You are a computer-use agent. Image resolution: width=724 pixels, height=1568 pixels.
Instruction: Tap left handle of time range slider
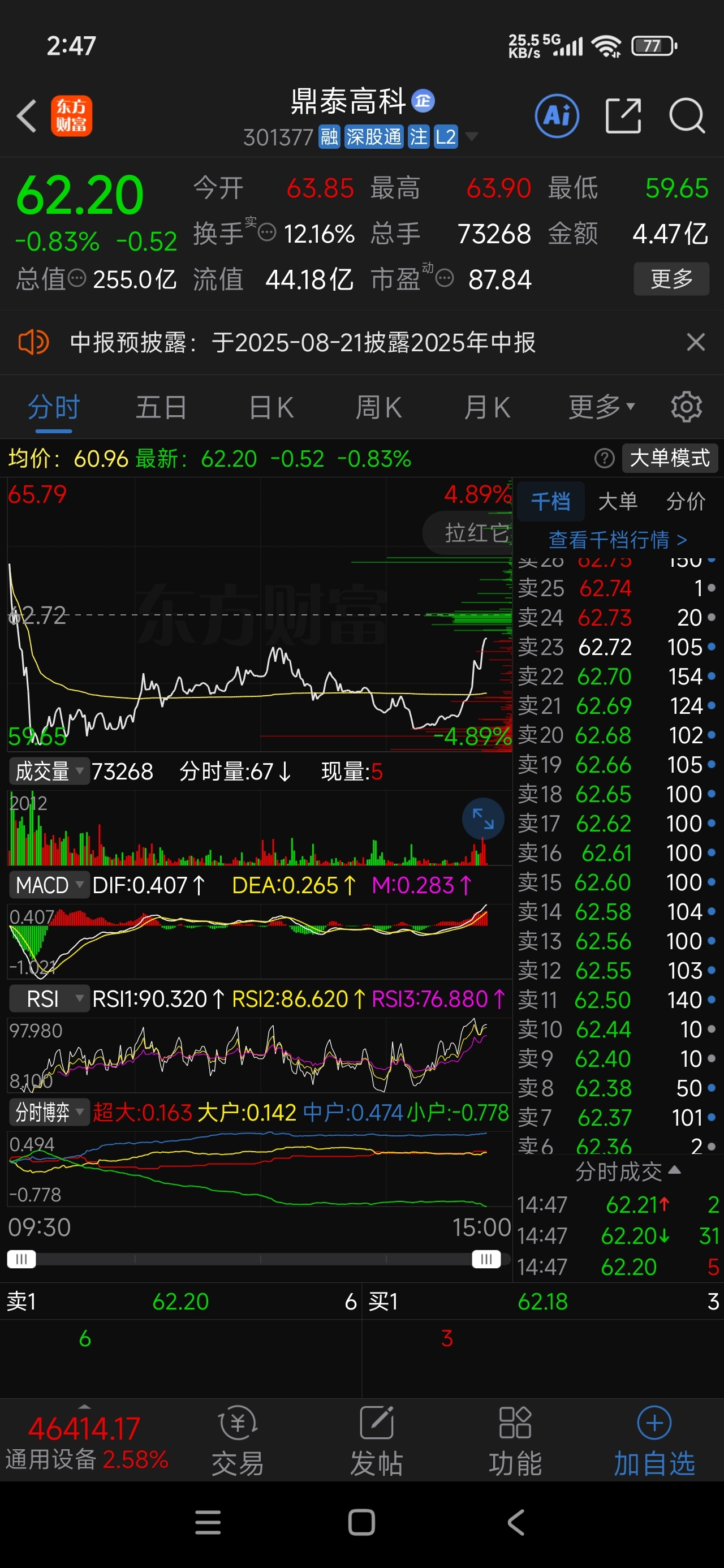[21, 1259]
